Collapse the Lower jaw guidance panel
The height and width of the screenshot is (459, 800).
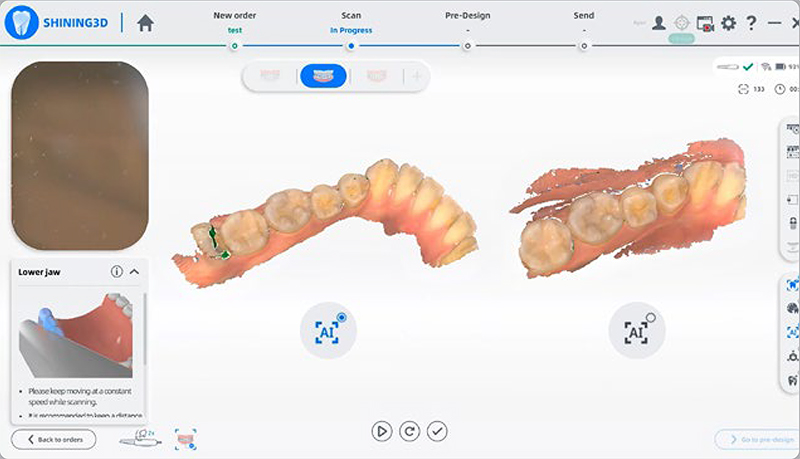135,271
